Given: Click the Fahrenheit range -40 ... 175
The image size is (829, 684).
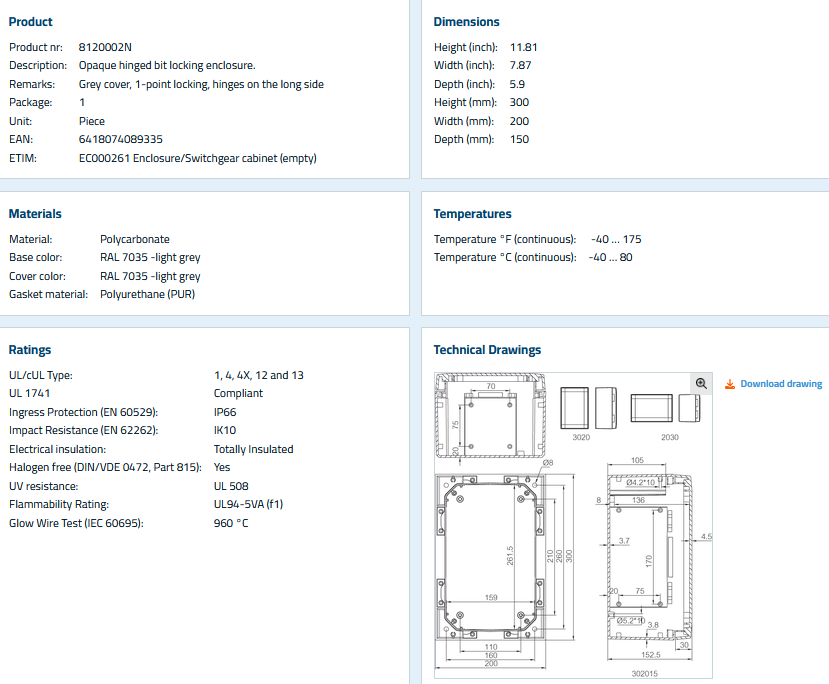Looking at the screenshot, I should coord(616,239).
